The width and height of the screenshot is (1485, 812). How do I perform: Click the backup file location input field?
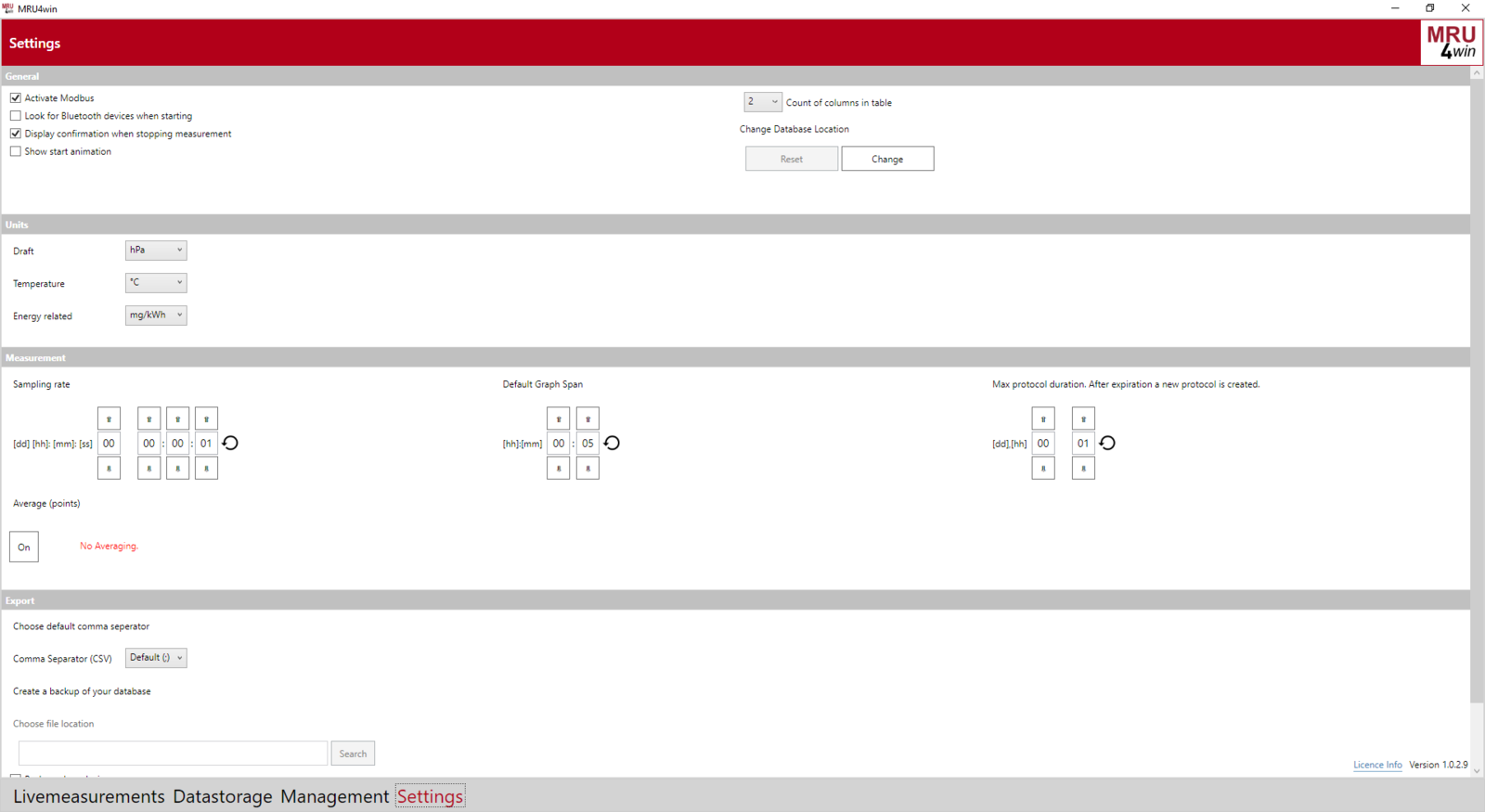174,753
